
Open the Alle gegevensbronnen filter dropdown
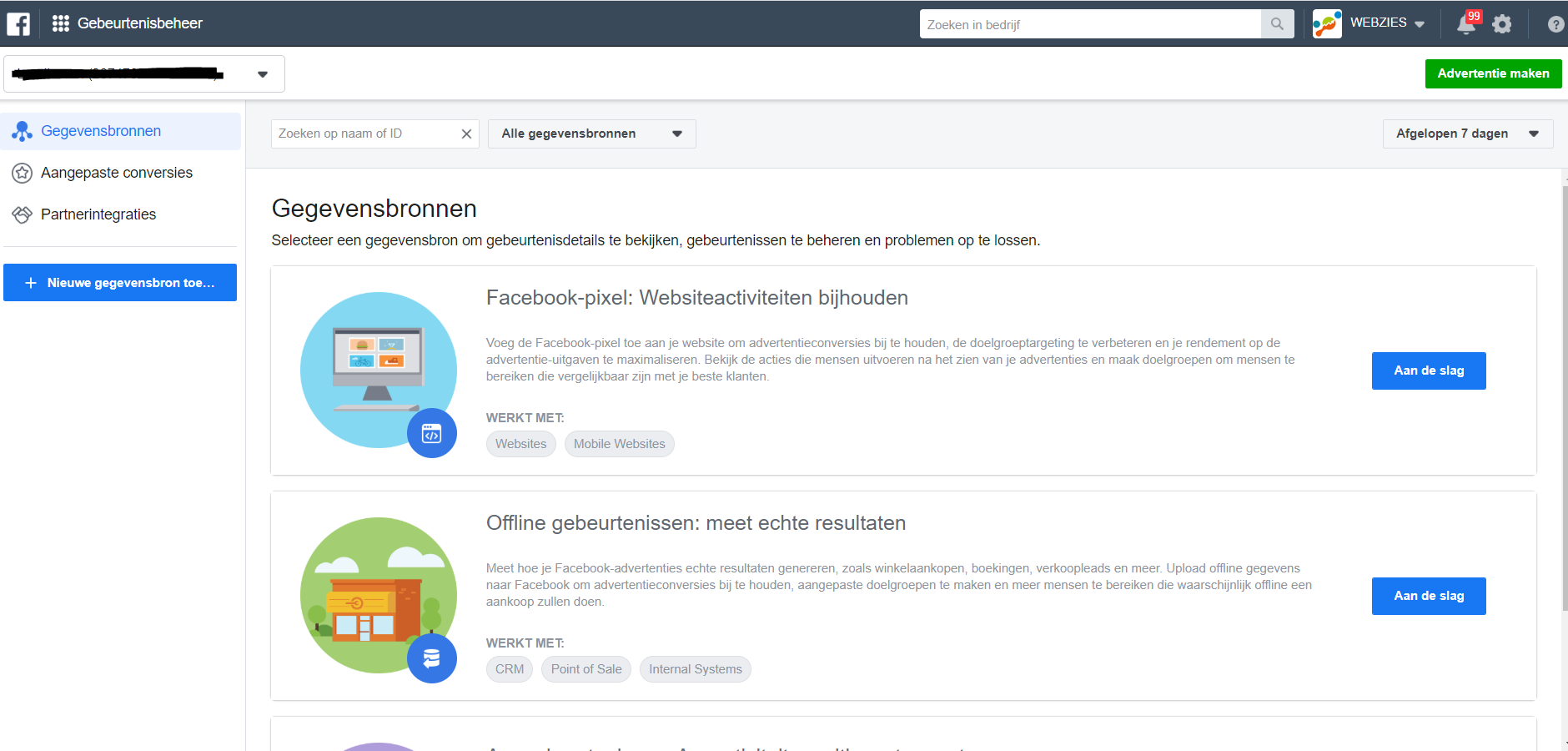coord(592,134)
